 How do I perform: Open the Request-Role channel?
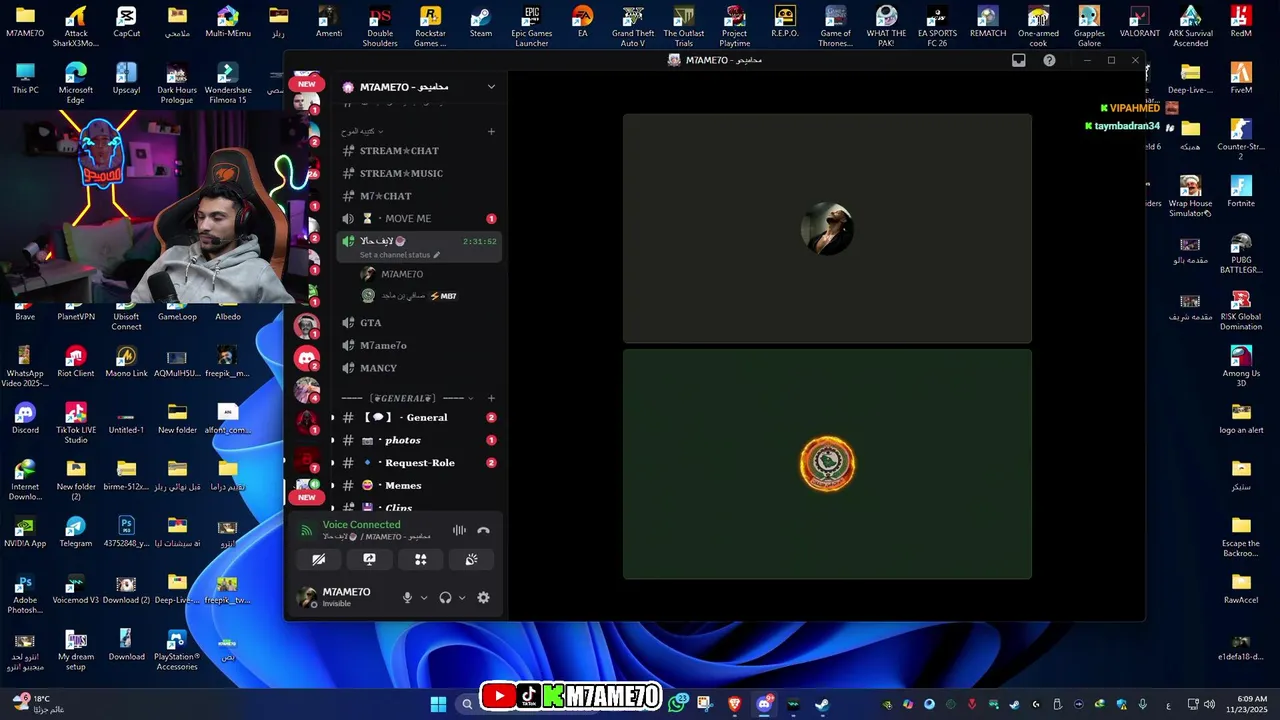[419, 463]
